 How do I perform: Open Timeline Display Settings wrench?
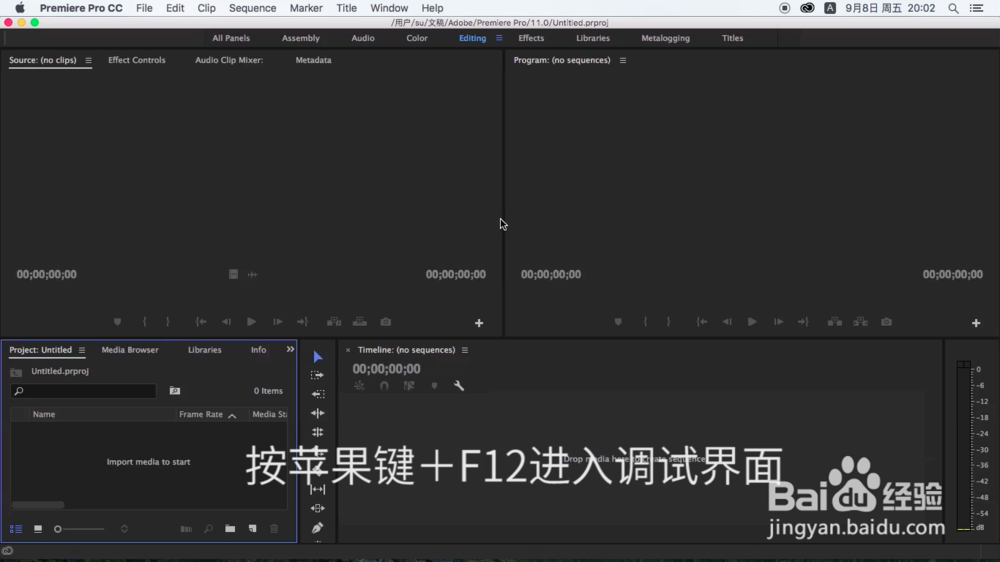pyautogui.click(x=459, y=386)
